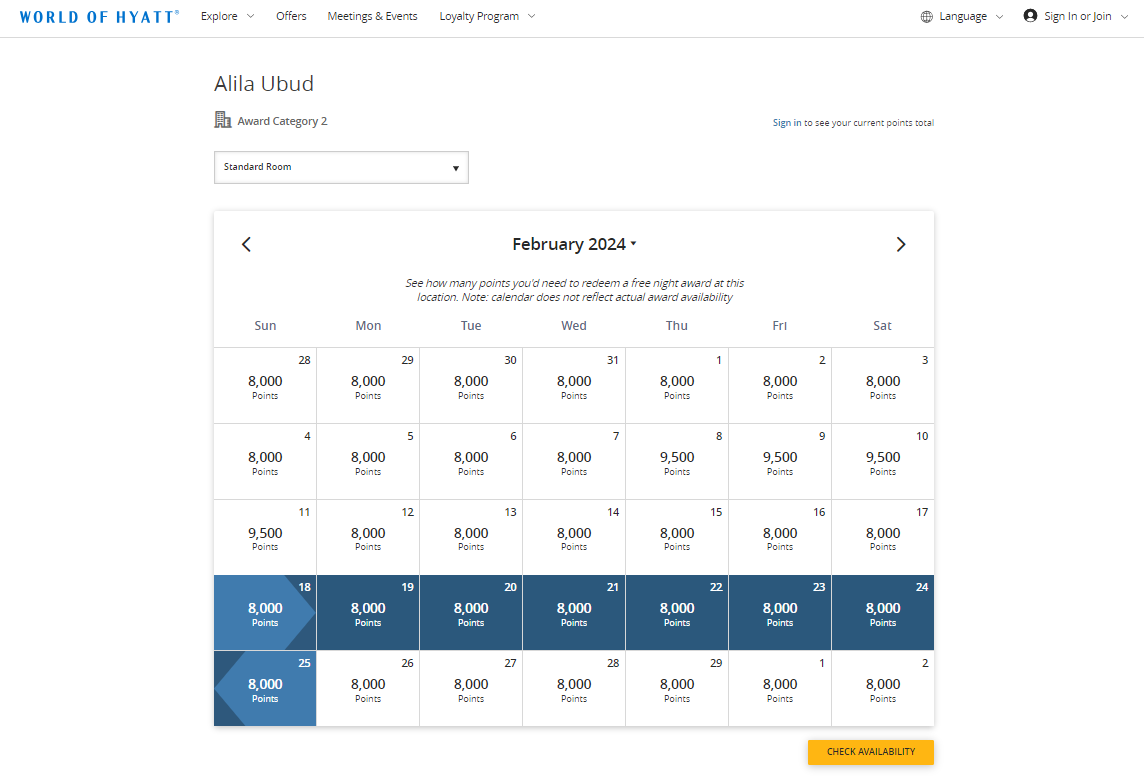Advance to next month with the right chevron
Image resolution: width=1144 pixels, height=781 pixels.
[900, 243]
